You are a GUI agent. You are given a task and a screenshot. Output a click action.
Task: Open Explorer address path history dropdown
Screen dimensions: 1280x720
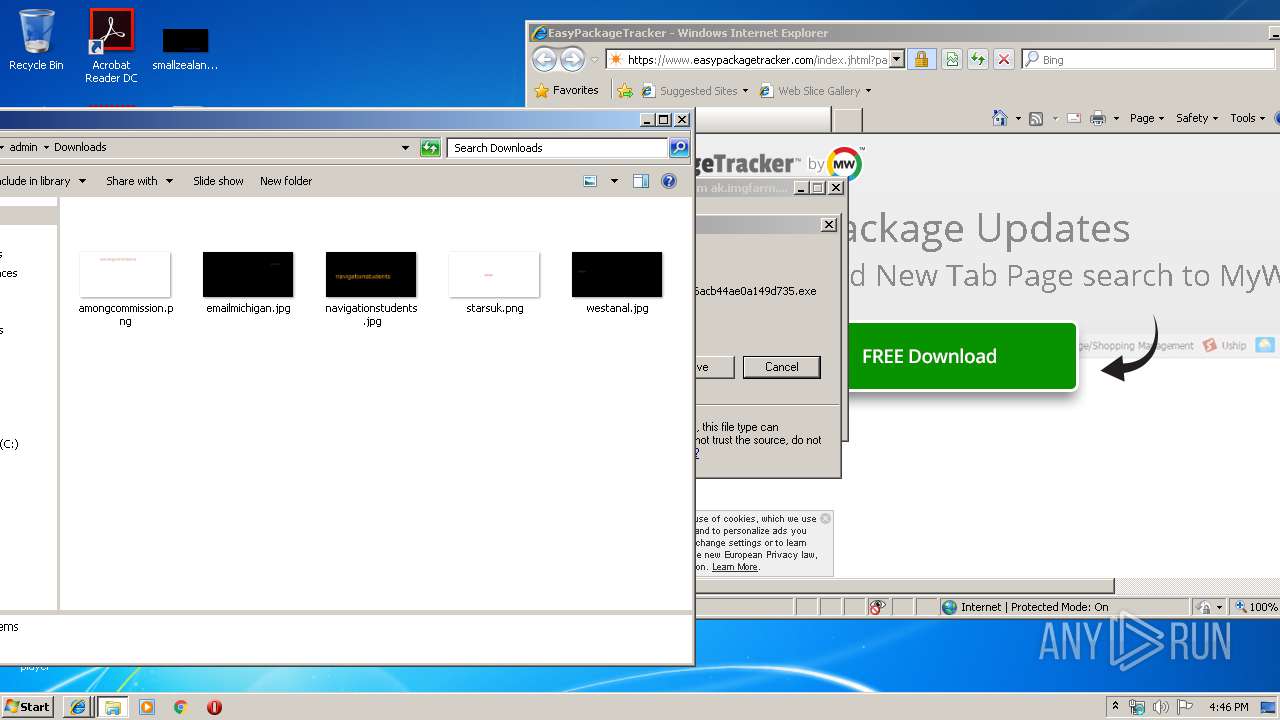(405, 148)
